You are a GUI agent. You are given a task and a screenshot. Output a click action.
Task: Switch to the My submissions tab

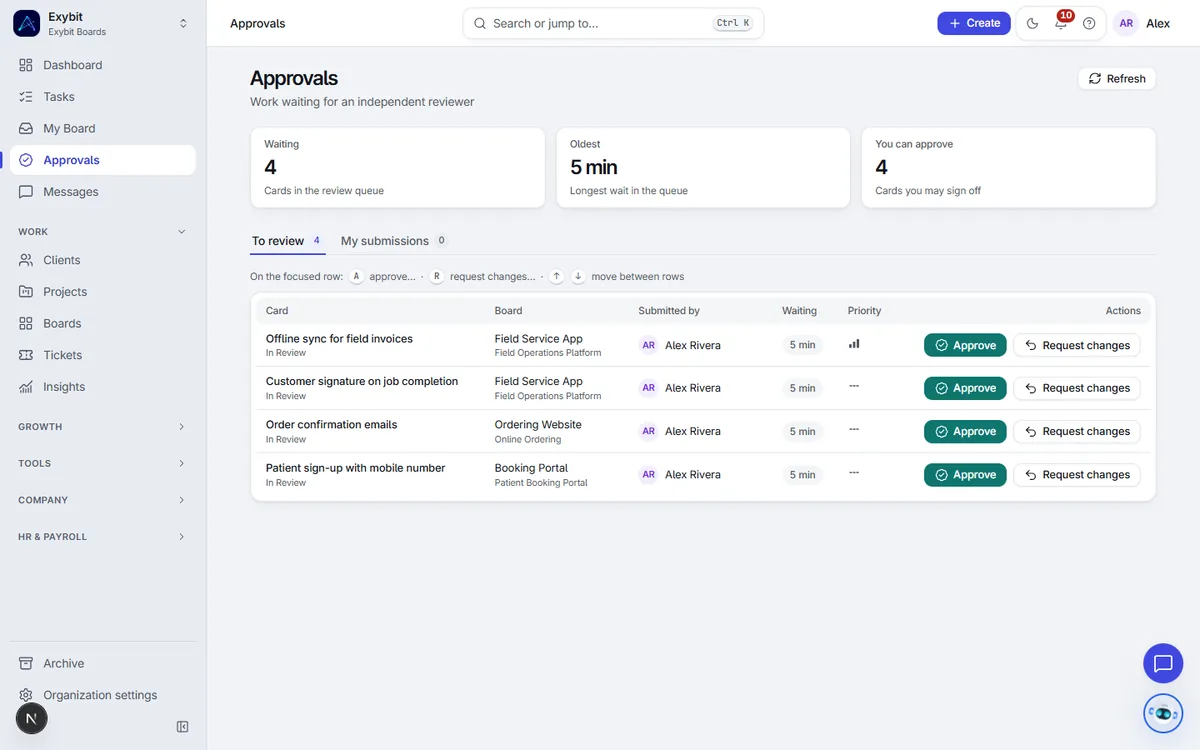[x=394, y=241]
